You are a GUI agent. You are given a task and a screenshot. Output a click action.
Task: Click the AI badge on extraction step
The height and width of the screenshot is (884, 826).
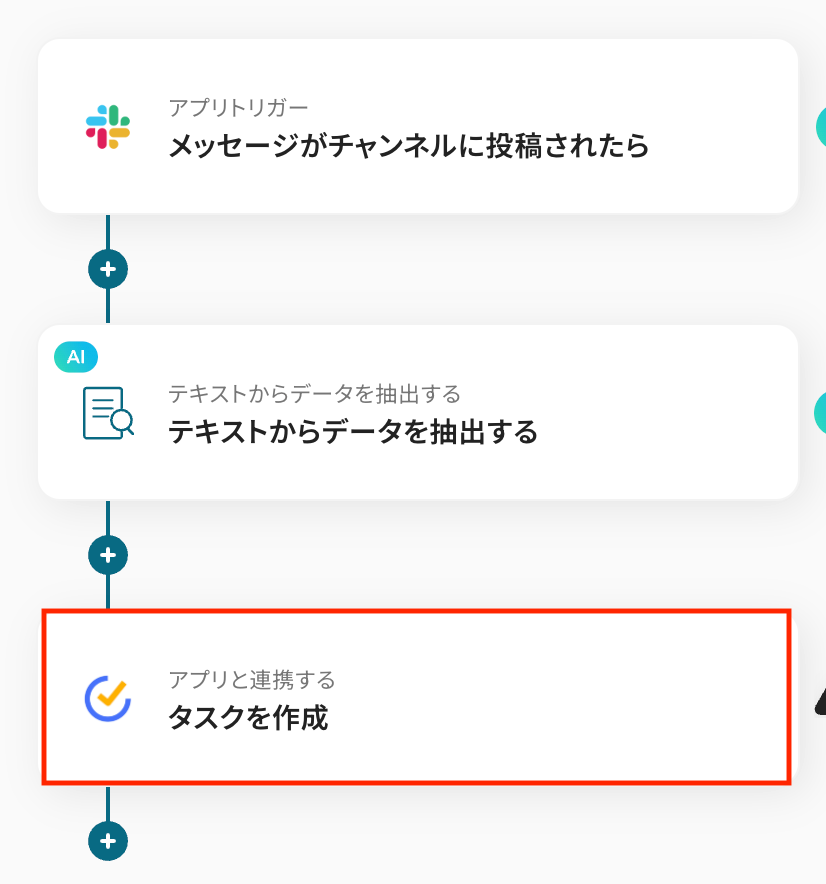pyautogui.click(x=76, y=358)
